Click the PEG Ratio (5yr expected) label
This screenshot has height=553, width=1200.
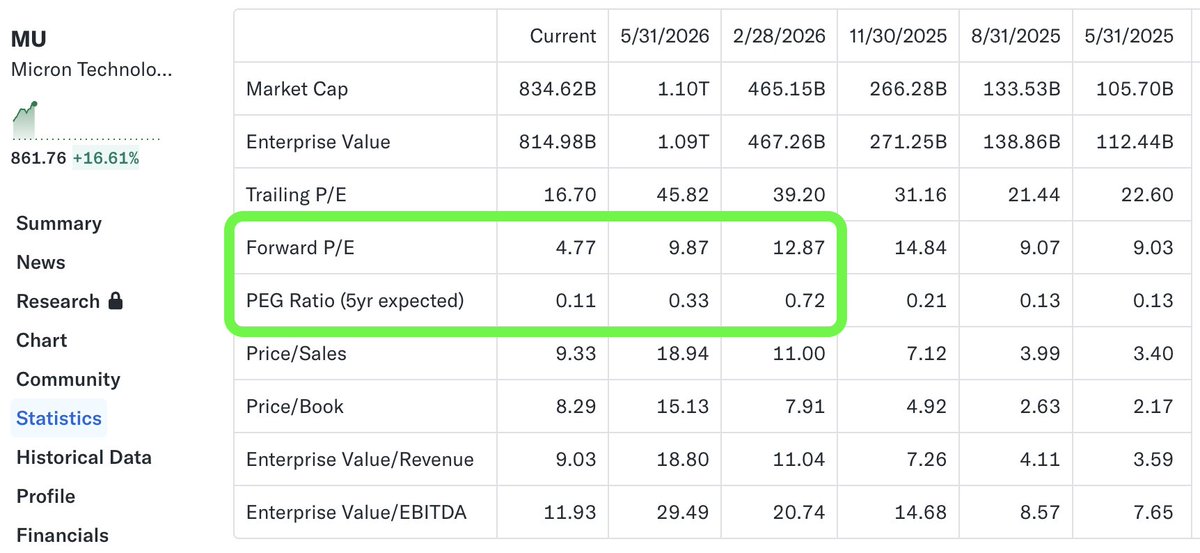(355, 300)
